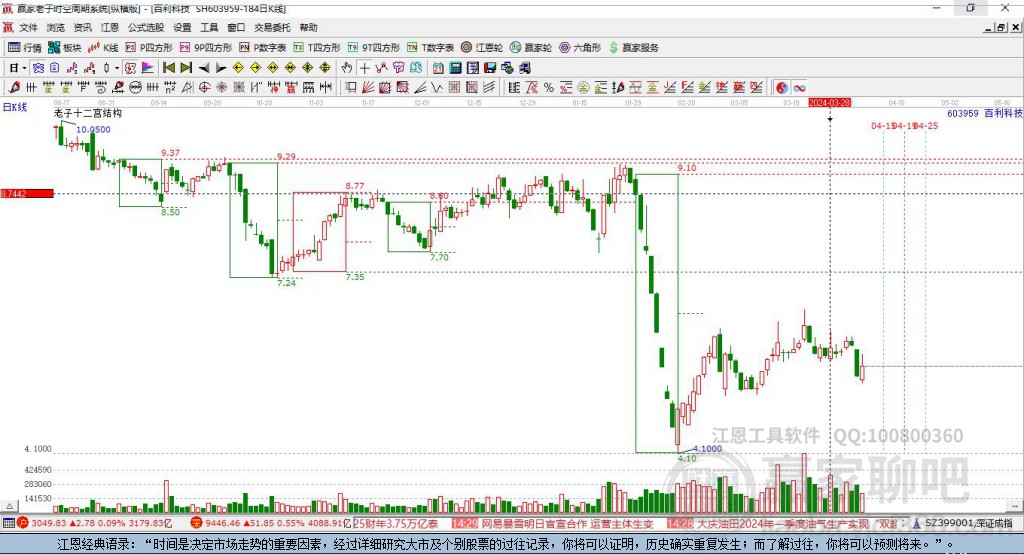Click the volume pane up-arrow expander
The image size is (1024, 554).
[x=9, y=506]
